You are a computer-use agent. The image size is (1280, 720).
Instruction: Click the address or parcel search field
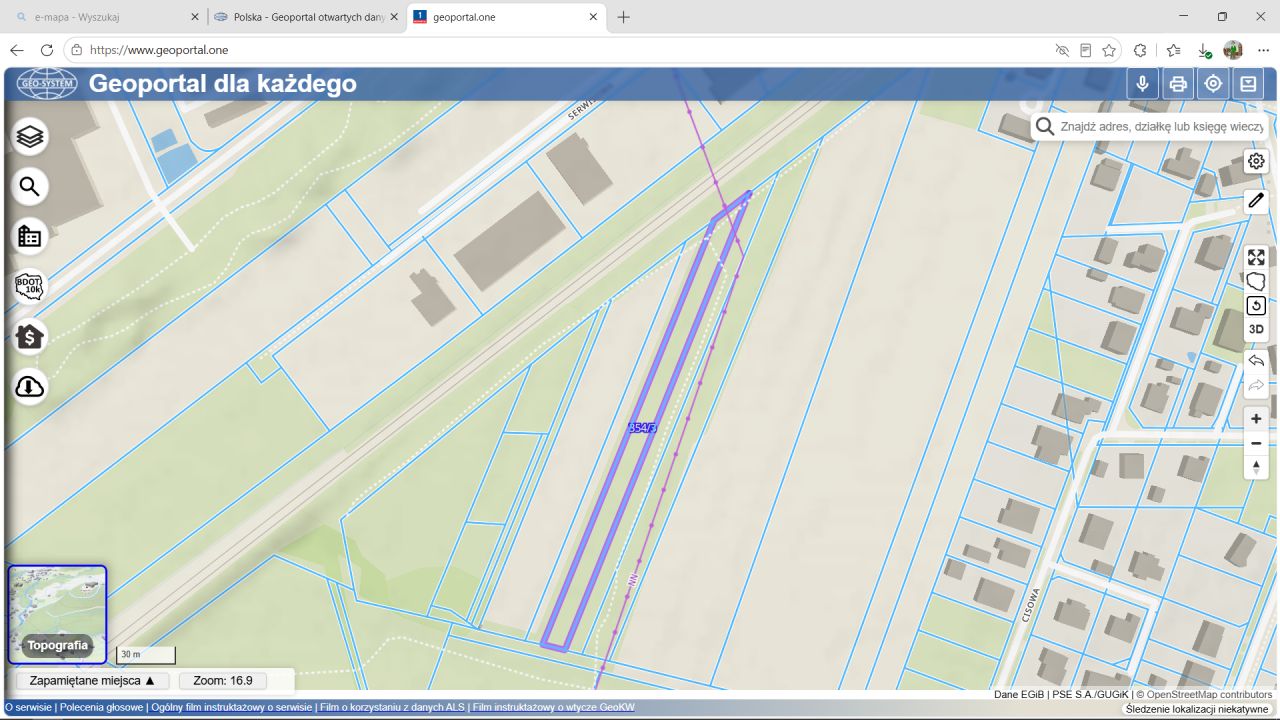1161,127
